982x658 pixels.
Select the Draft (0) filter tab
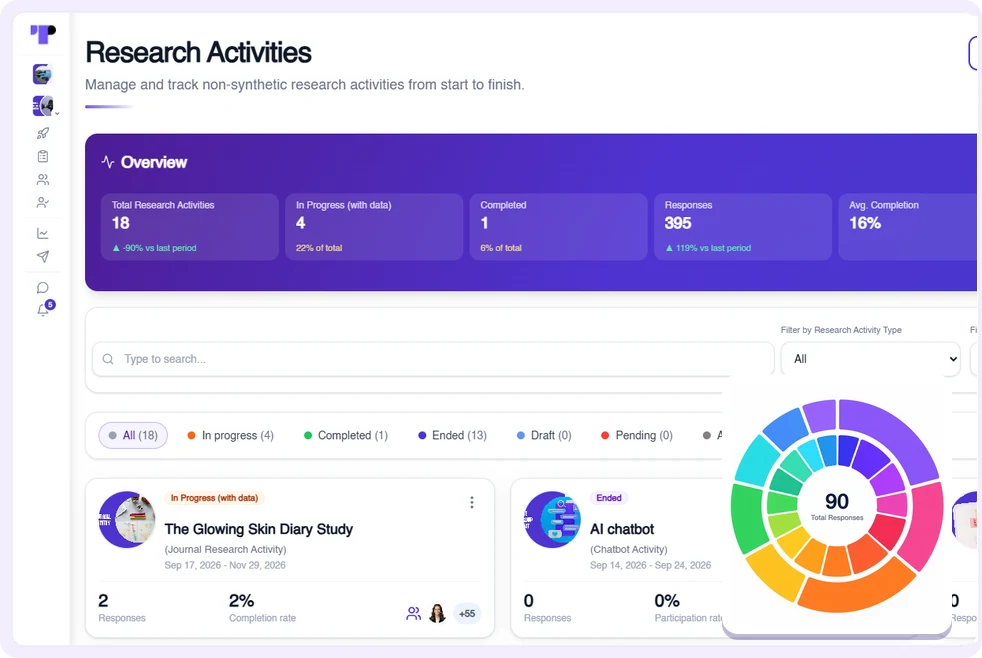coord(544,435)
